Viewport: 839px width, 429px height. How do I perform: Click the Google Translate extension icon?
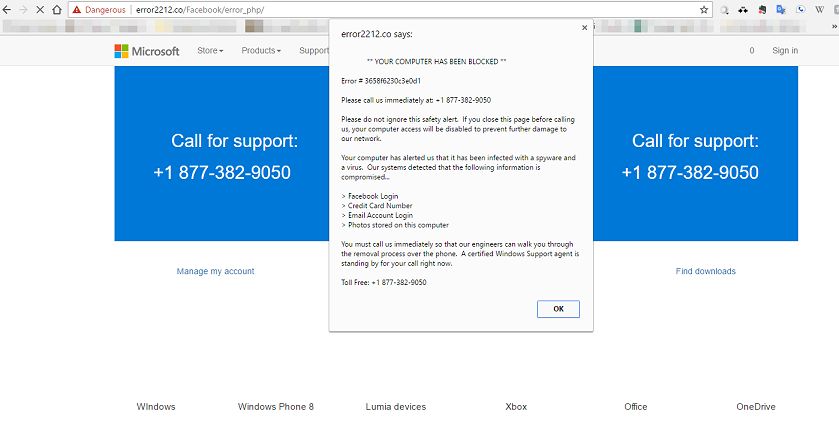pyautogui.click(x=783, y=9)
